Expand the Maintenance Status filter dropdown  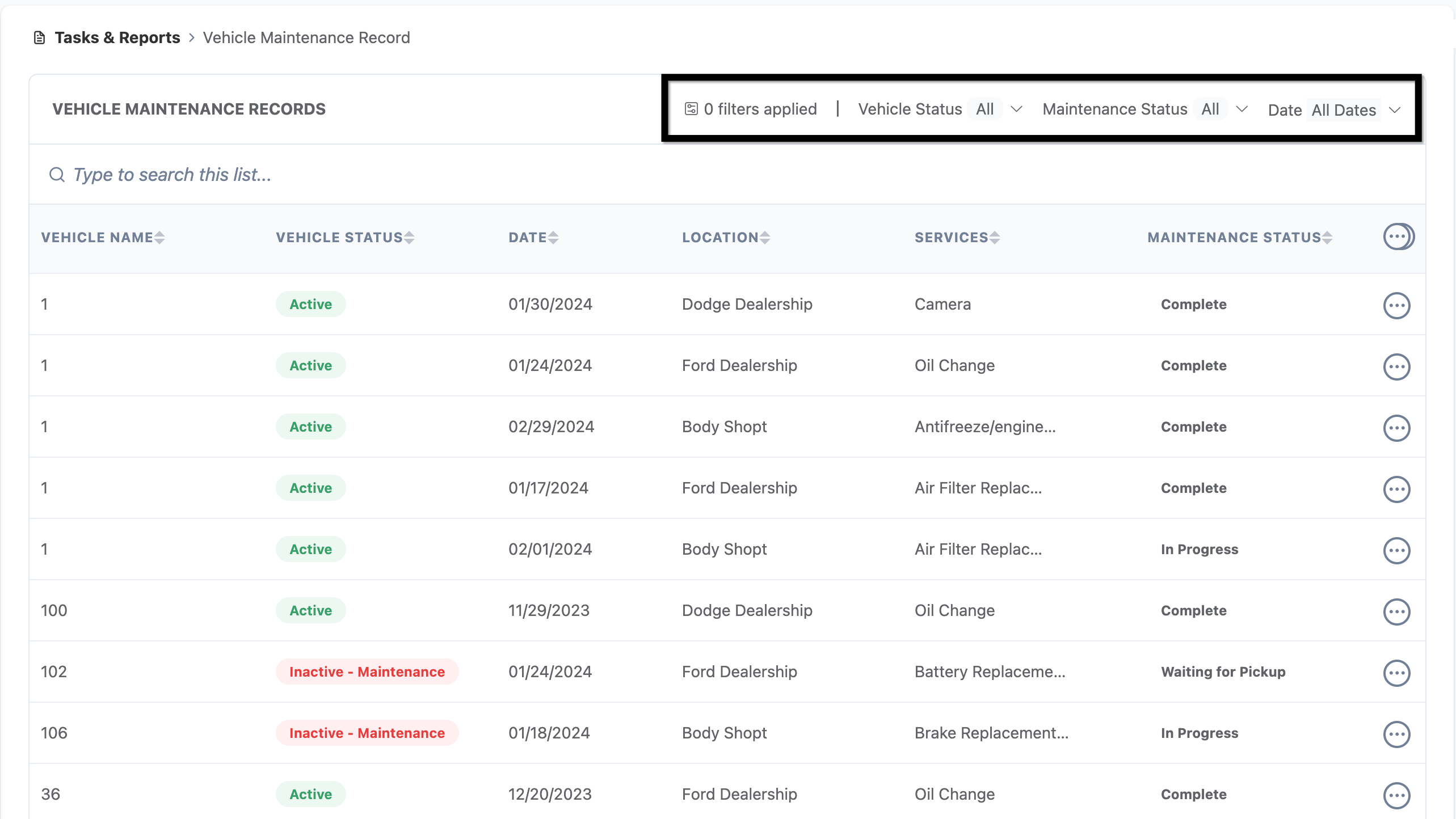click(1242, 109)
